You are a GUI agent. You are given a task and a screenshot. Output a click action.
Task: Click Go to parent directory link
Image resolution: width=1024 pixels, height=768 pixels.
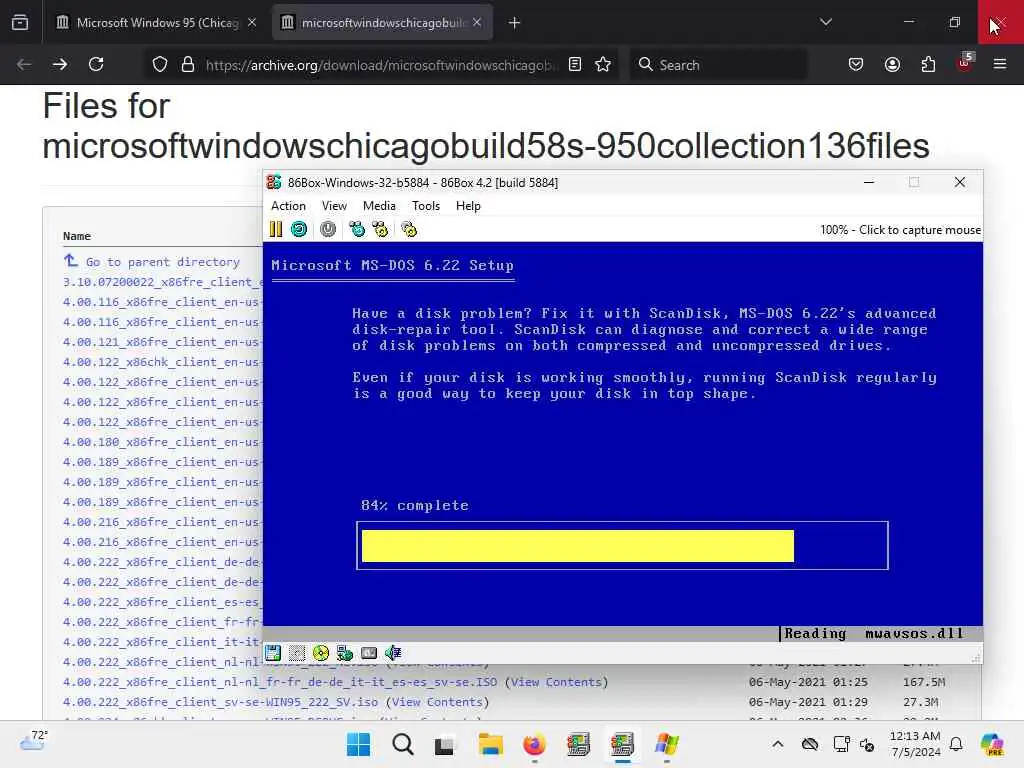click(x=163, y=261)
